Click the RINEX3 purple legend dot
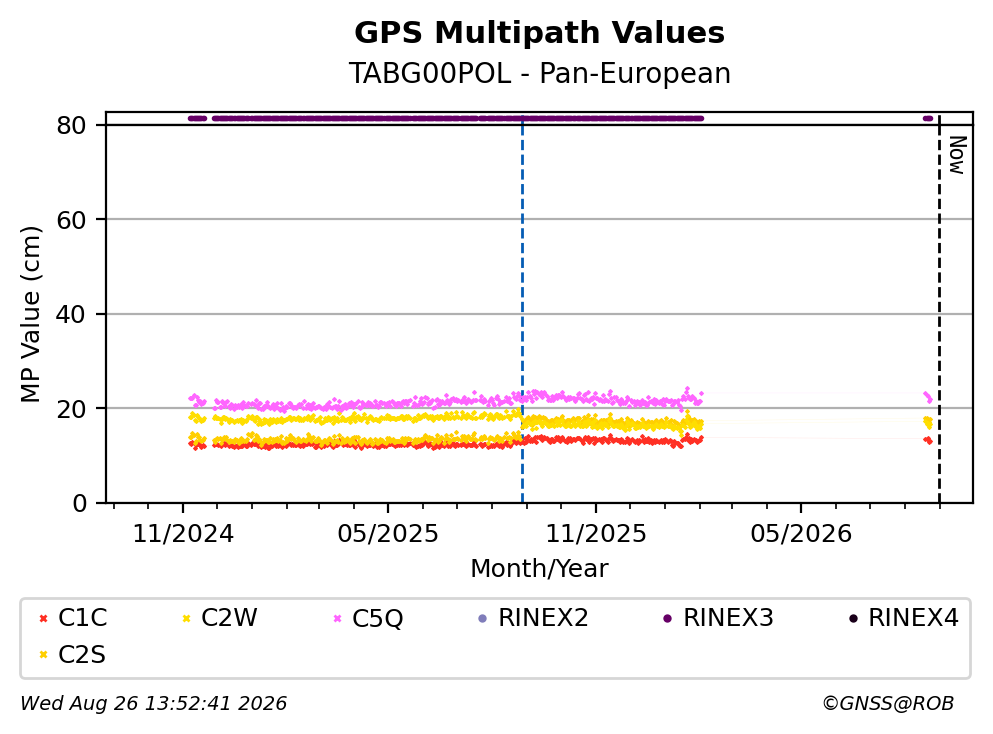Viewport: 993px width, 734px height. point(667,619)
